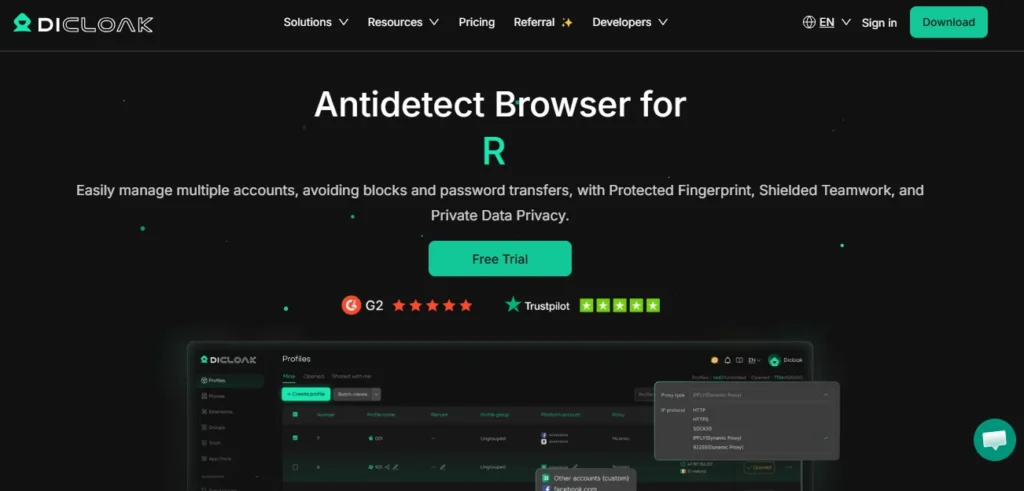Click the edit pencil beside platform account
This screenshot has width=1024, height=491.
[575, 466]
